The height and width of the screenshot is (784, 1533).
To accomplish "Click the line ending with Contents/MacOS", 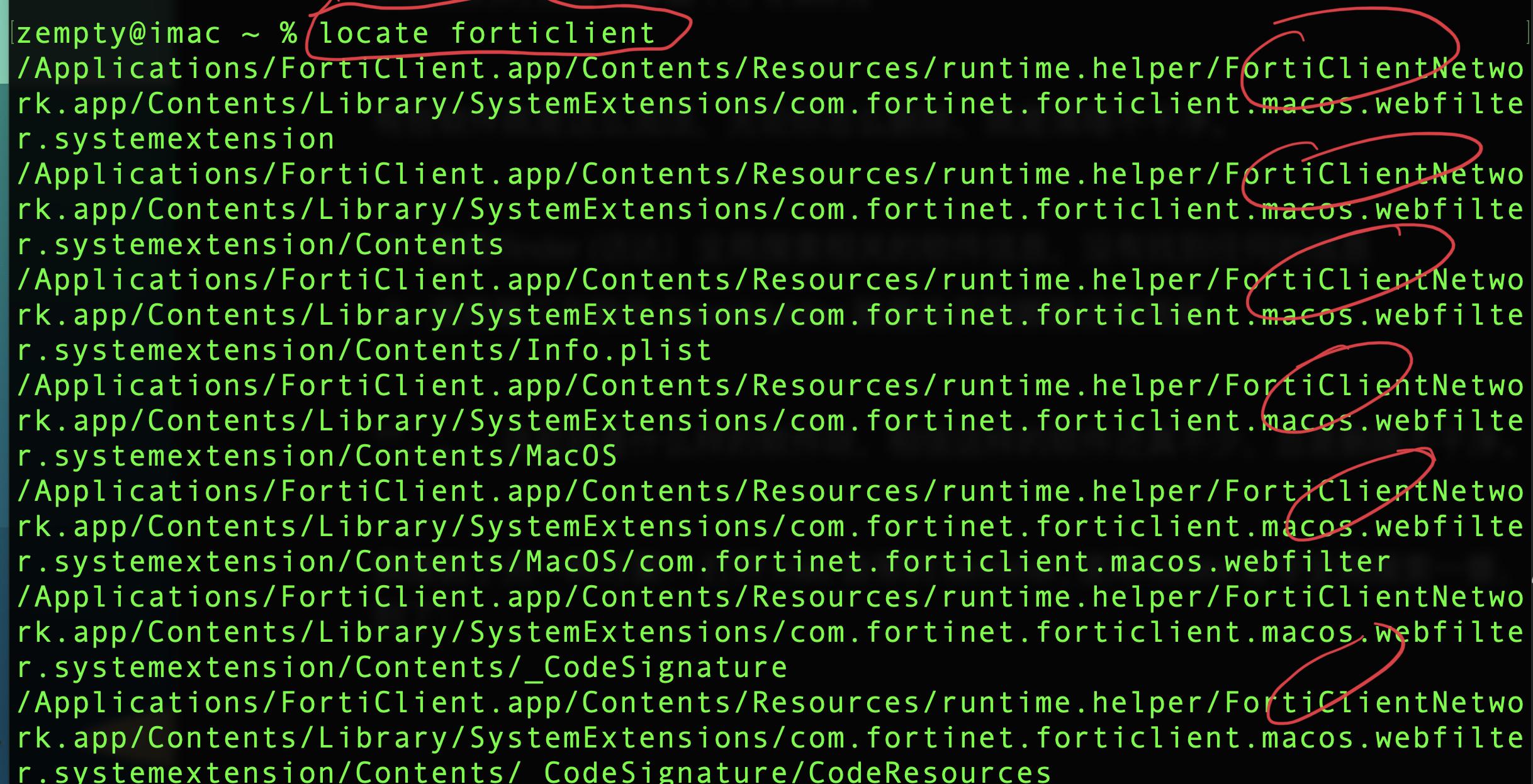I will click(317, 456).
